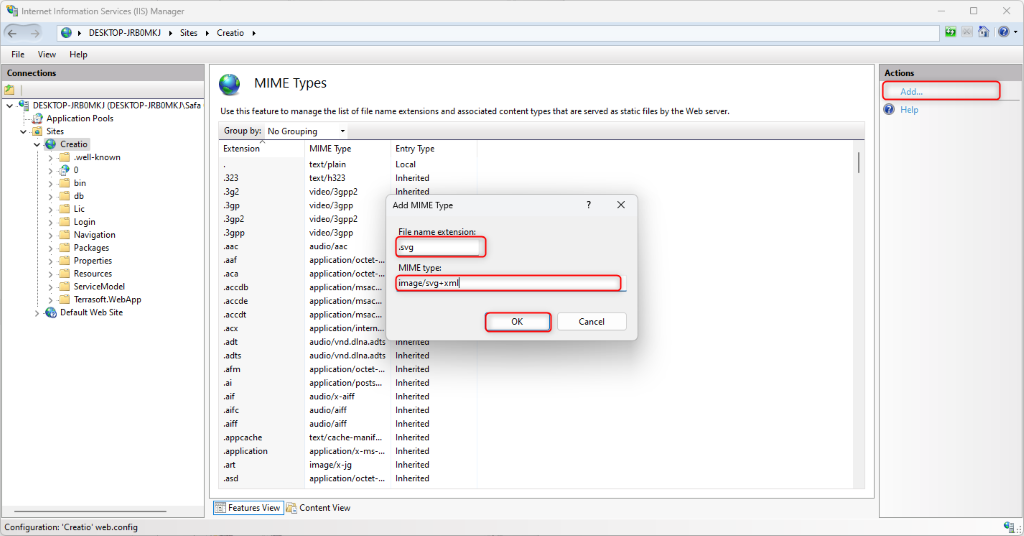Image resolution: width=1024 pixels, height=536 pixels.
Task: Click the Help link in Actions
Action: tap(909, 110)
